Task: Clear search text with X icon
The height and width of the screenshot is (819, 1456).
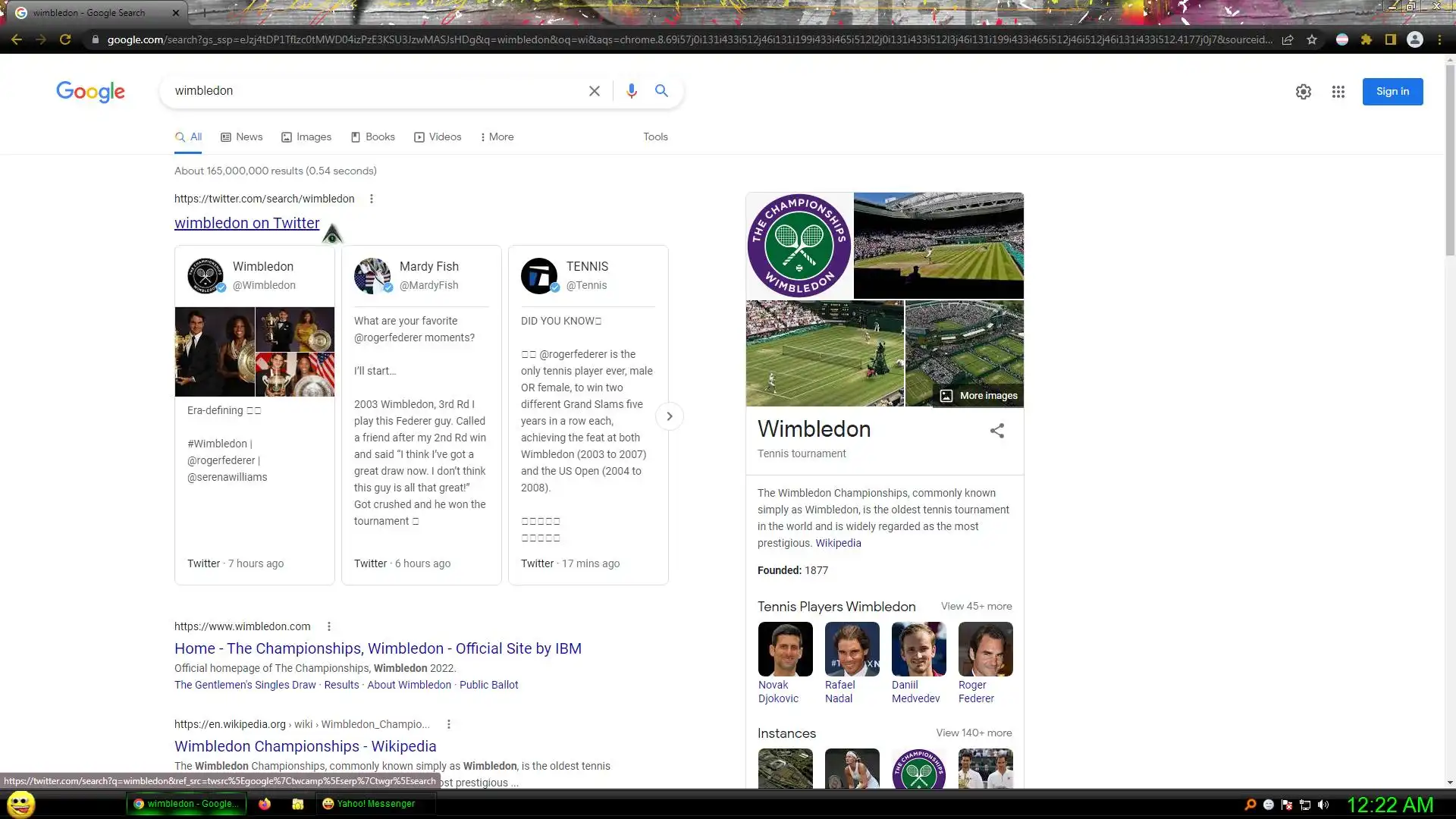Action: point(595,91)
